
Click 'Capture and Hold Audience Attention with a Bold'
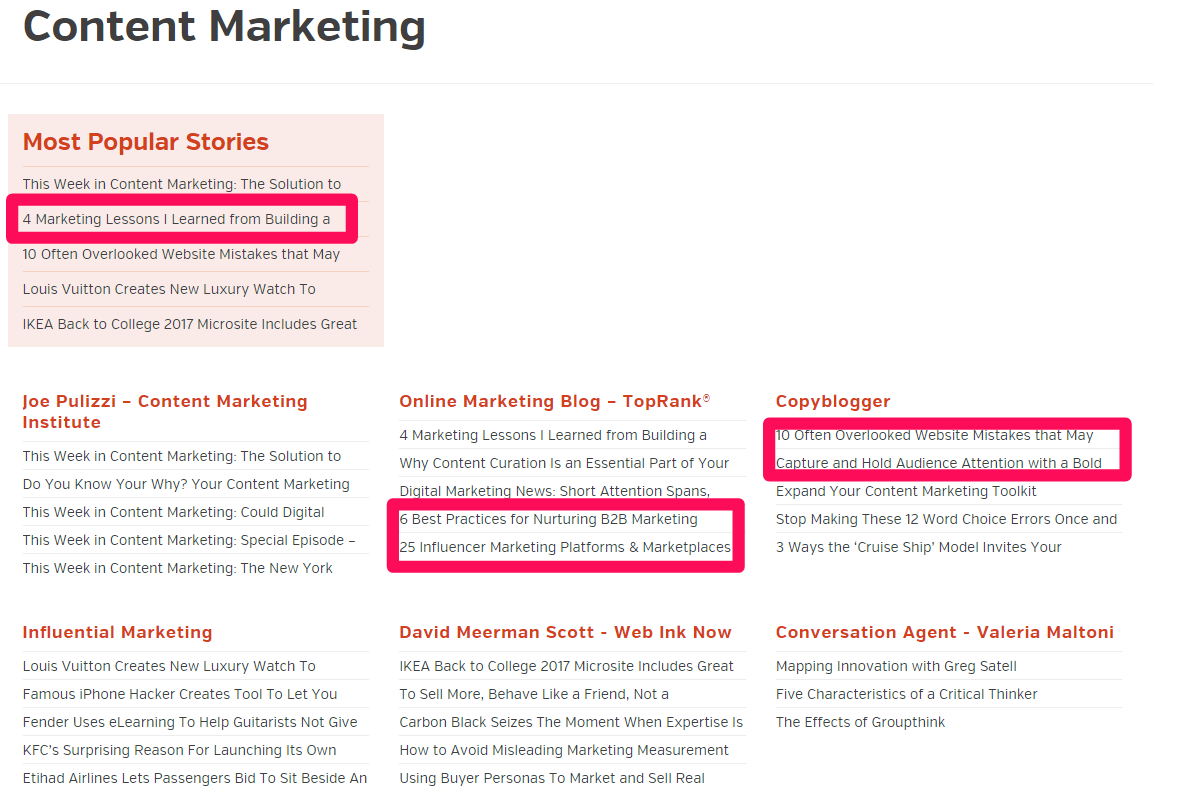click(939, 463)
